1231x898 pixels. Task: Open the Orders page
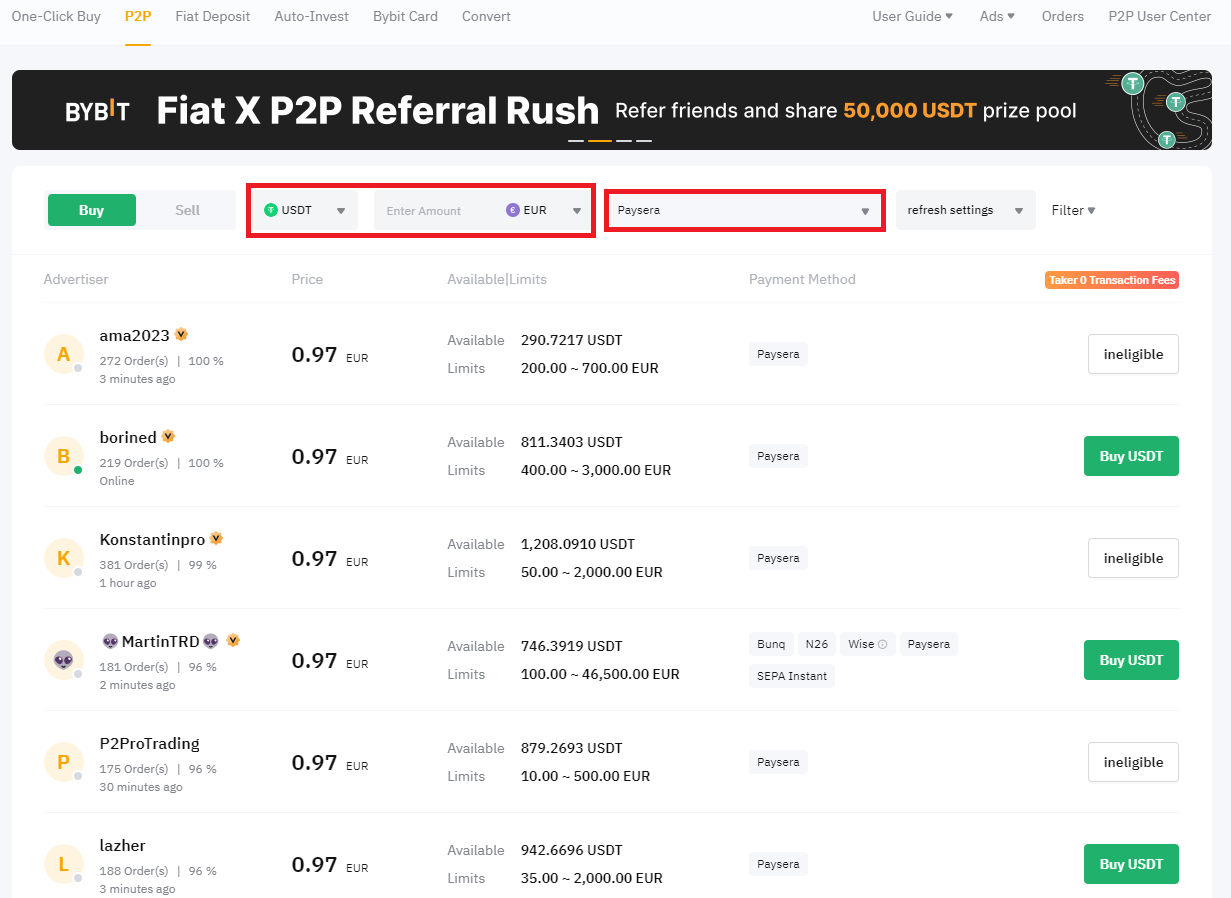1062,16
